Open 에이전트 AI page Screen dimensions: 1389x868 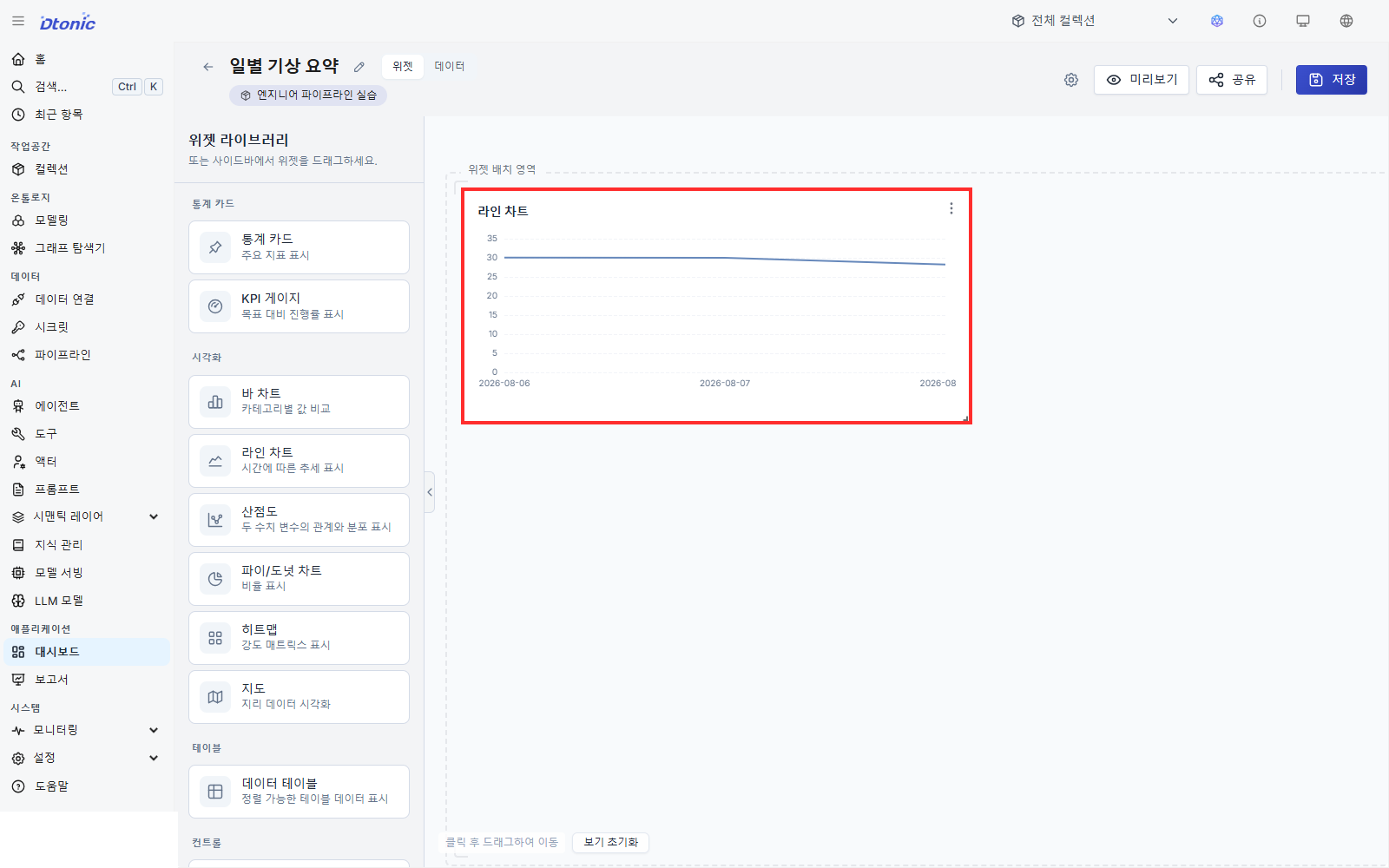tap(87, 406)
